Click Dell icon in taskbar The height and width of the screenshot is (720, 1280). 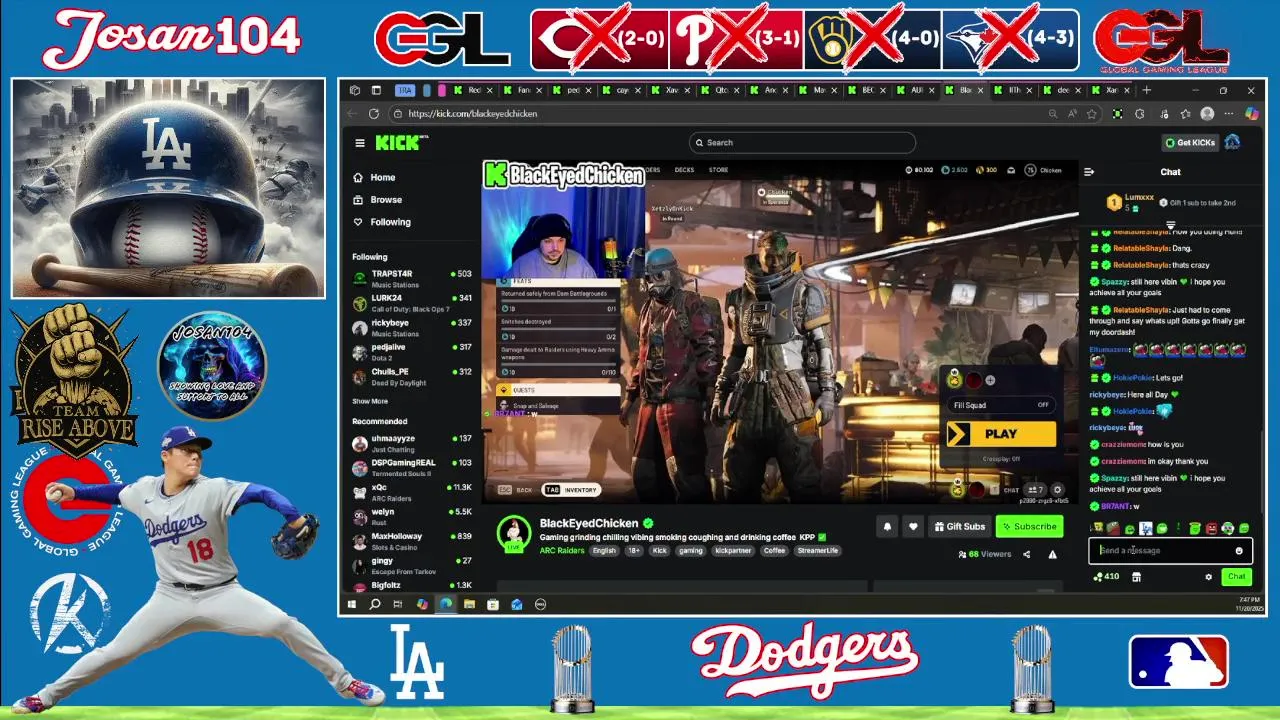click(540, 604)
